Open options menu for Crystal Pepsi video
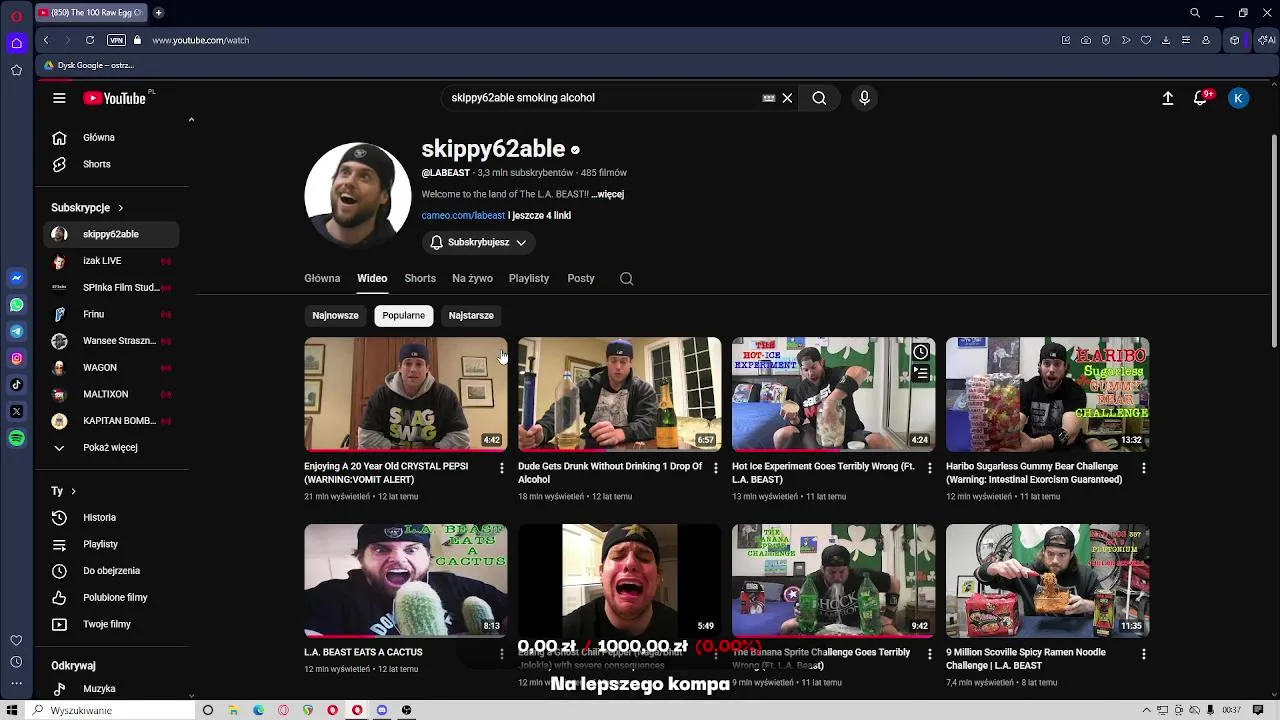 [502, 468]
